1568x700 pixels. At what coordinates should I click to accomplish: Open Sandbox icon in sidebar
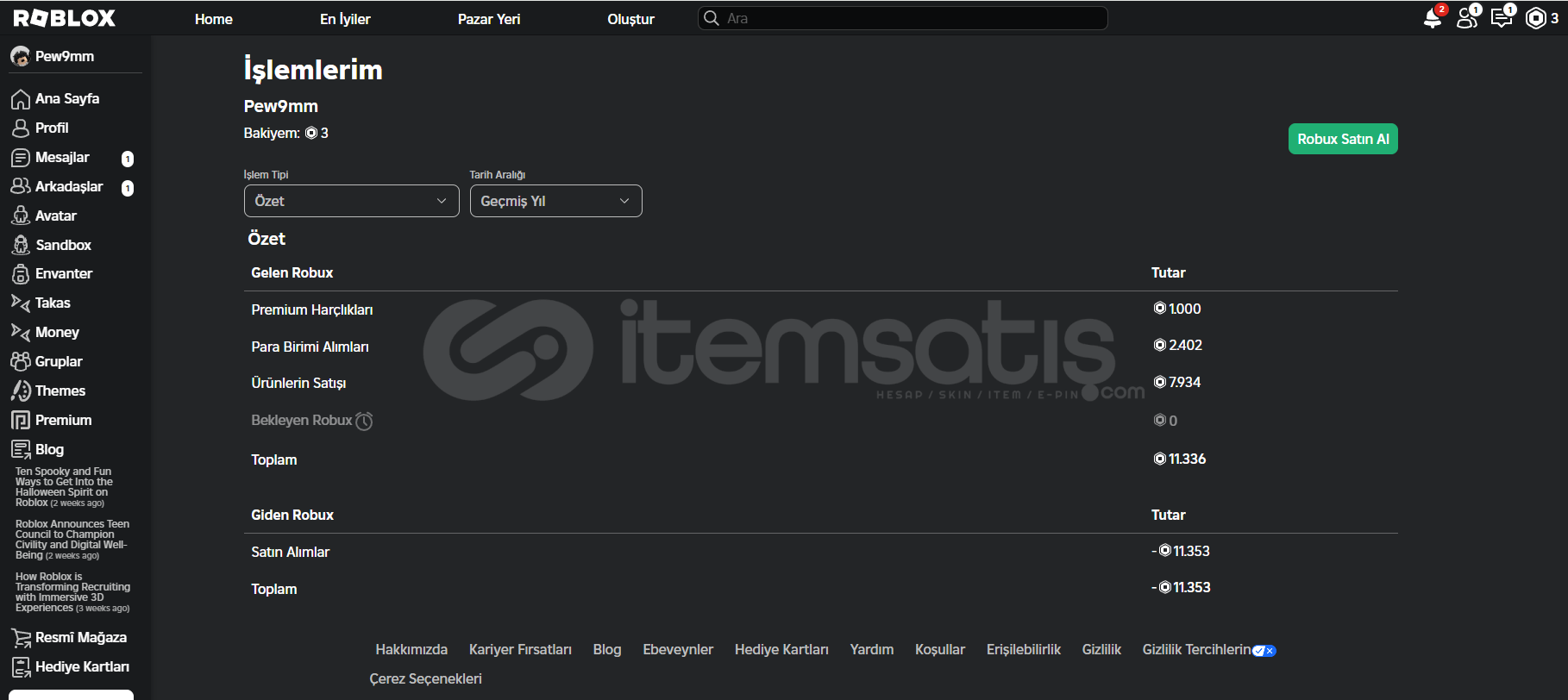21,245
